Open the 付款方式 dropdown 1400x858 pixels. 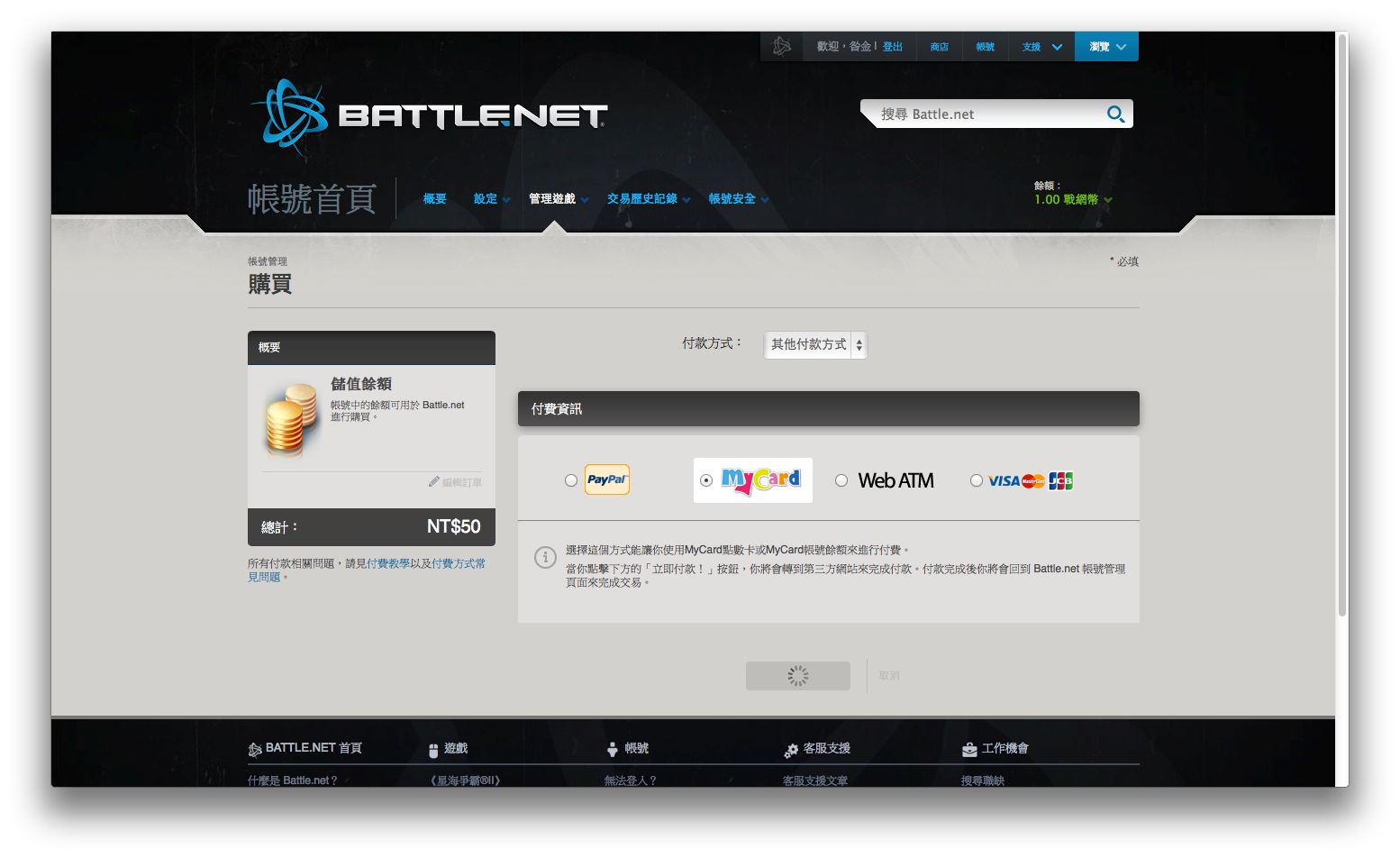tap(815, 344)
